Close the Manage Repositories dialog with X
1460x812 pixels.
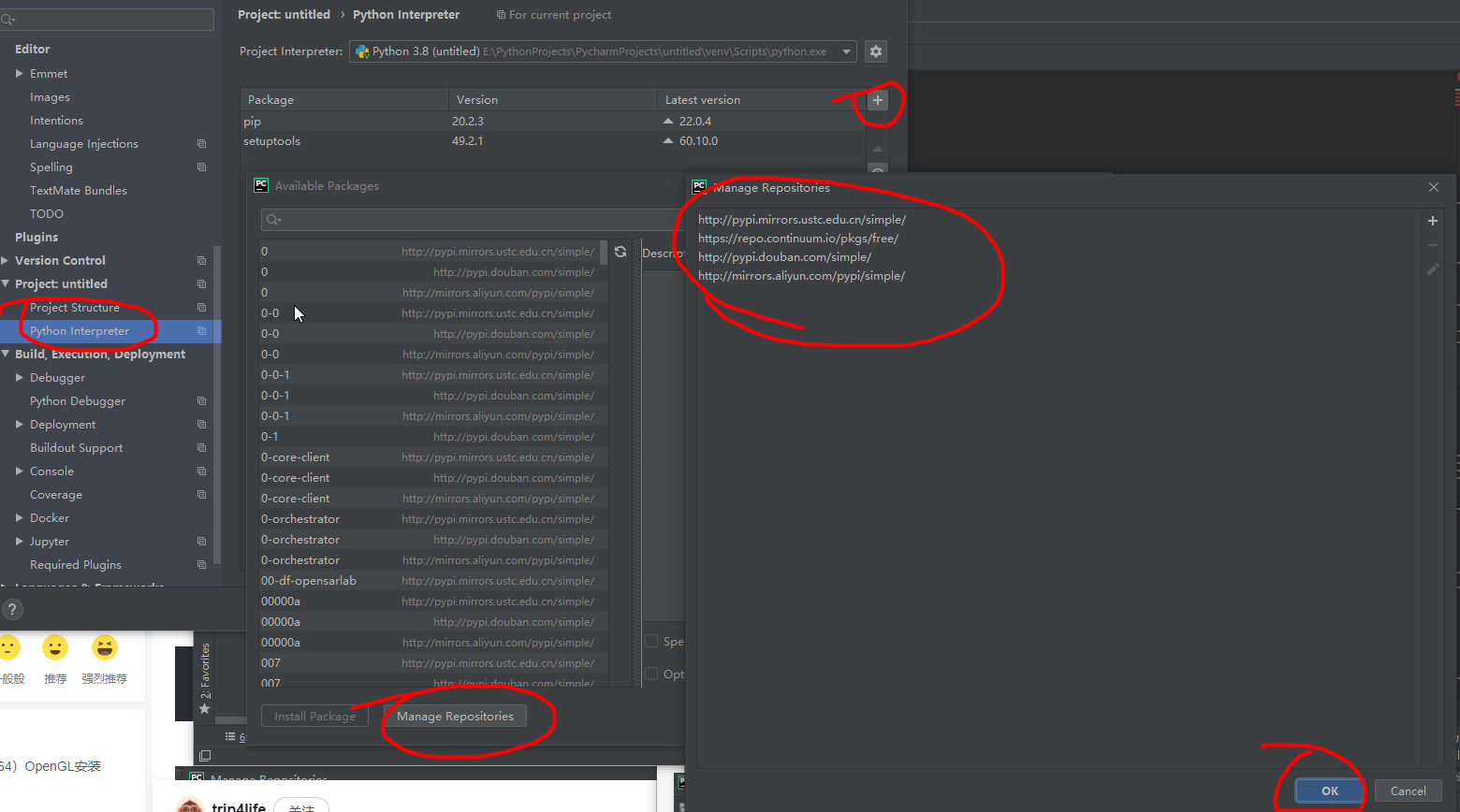coord(1433,187)
